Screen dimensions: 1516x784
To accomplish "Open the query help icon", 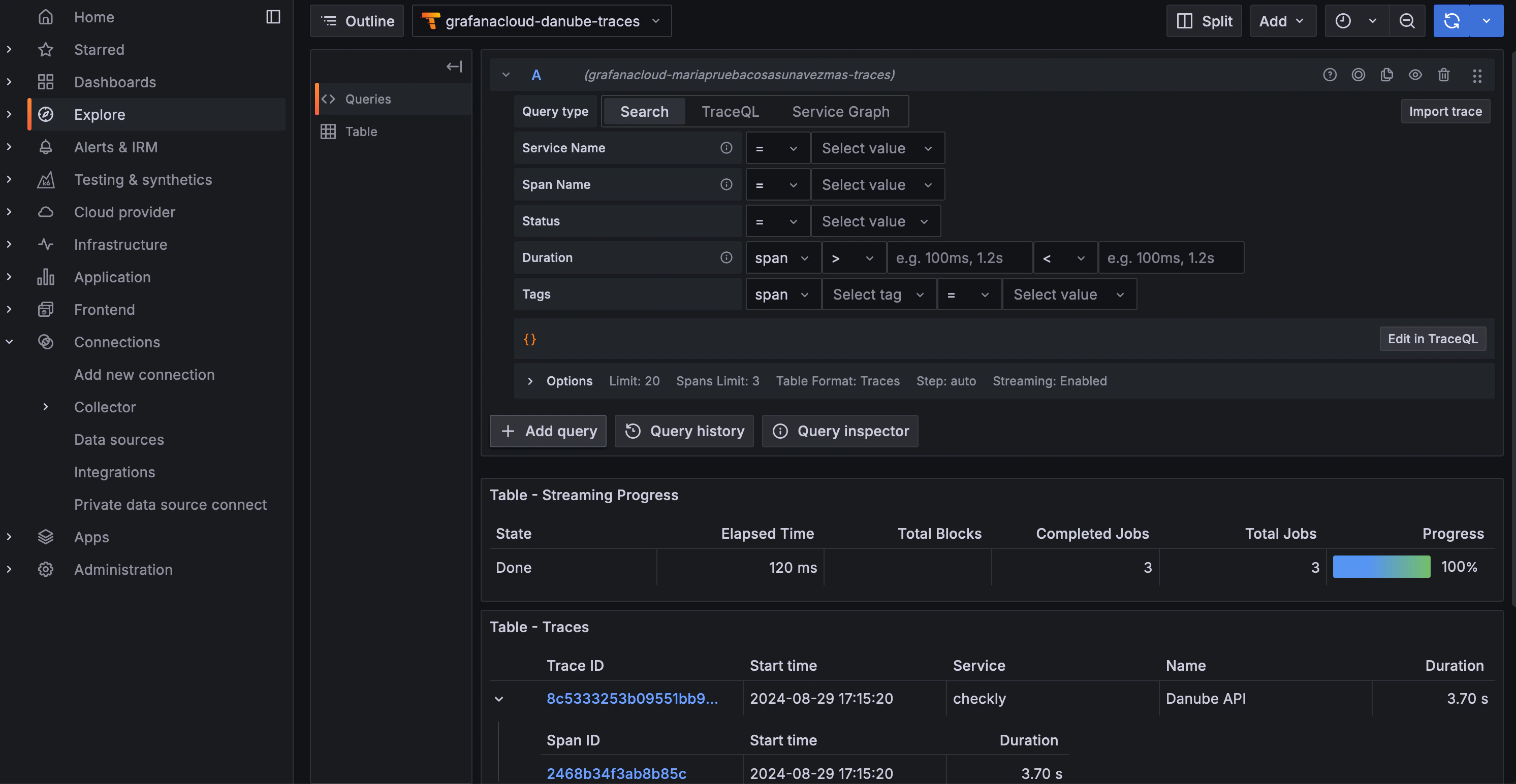I will 1330,75.
